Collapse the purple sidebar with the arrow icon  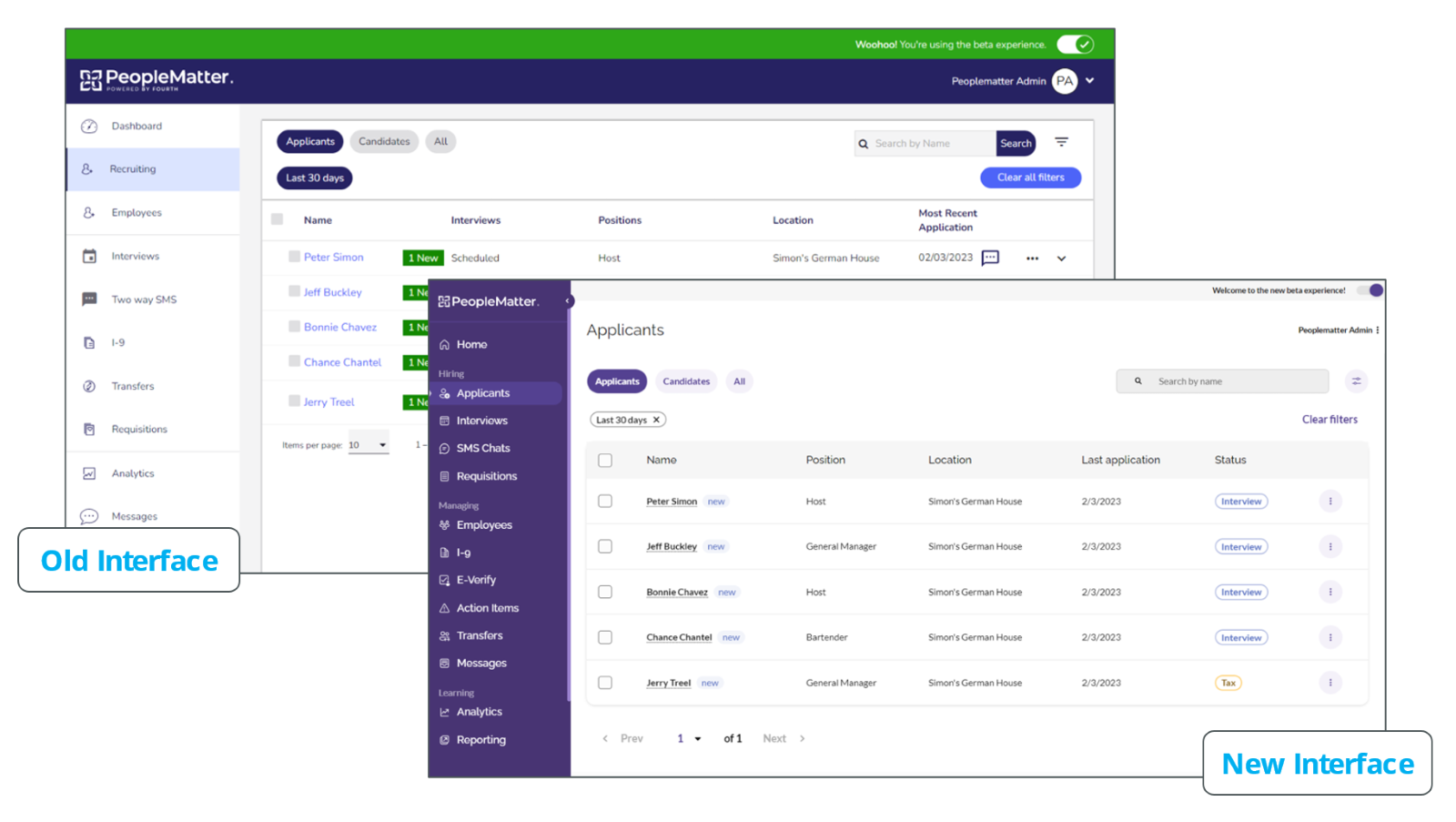pos(568,301)
